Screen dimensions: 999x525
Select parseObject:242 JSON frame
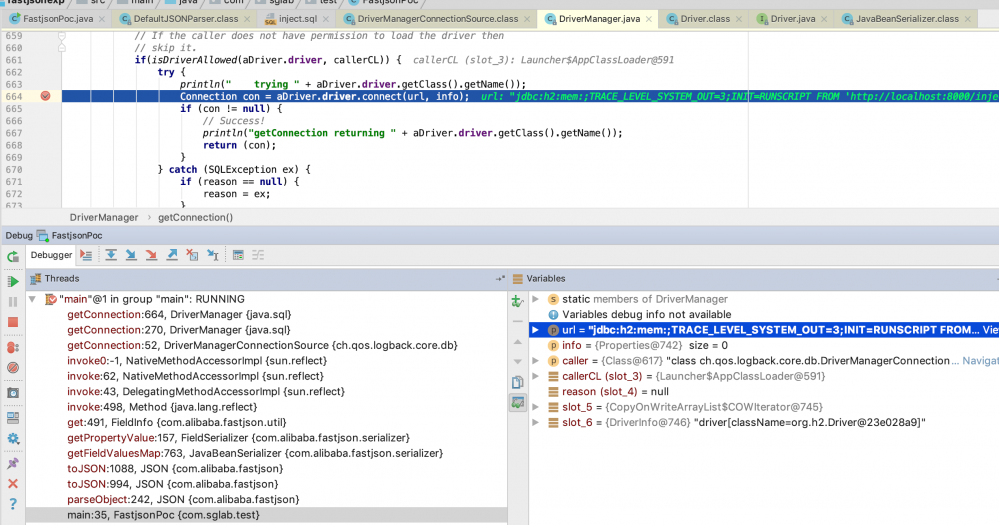pyautogui.click(x=183, y=499)
